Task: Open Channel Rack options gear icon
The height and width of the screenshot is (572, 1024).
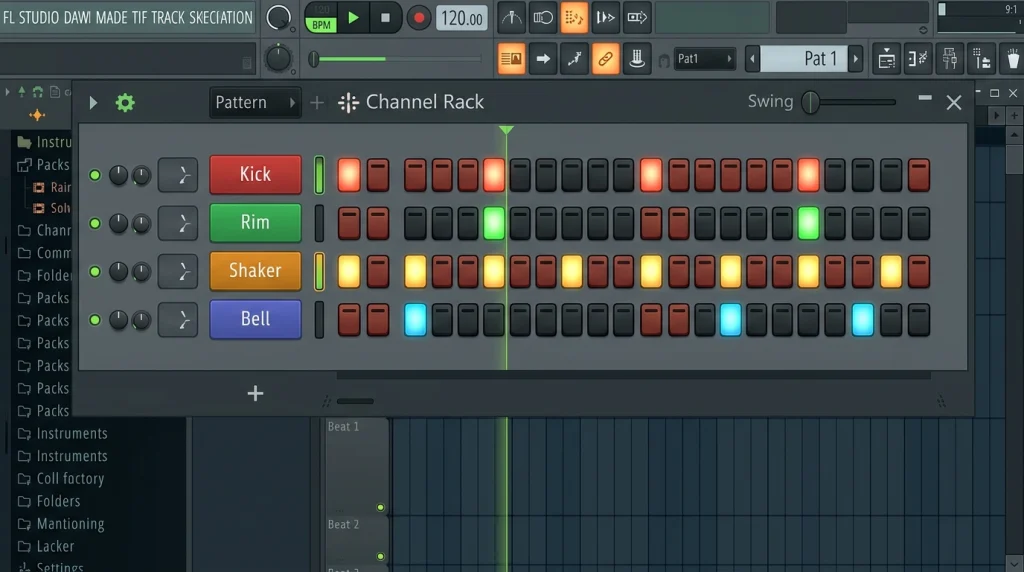Action: click(x=125, y=103)
